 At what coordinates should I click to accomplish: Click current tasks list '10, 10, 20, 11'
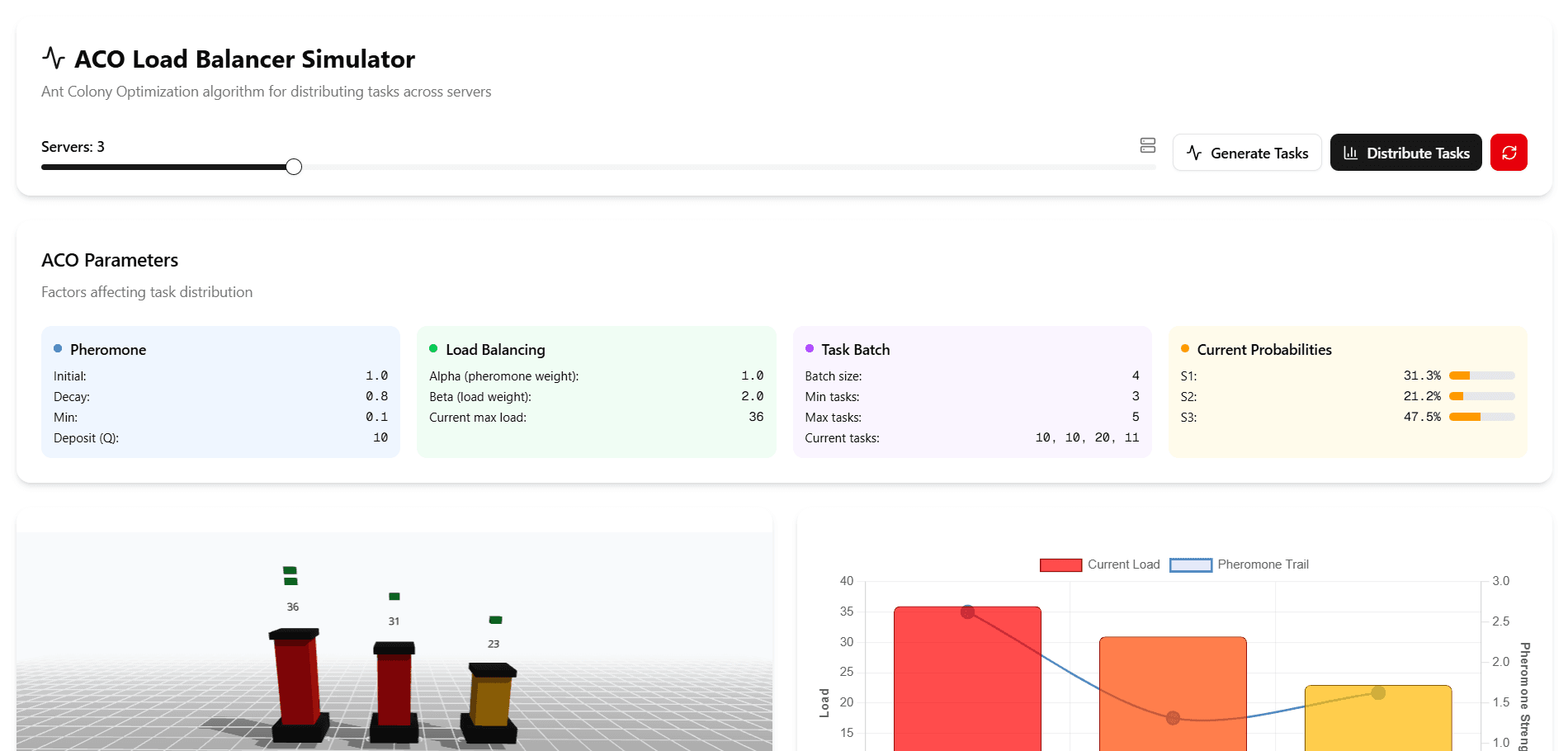pos(1087,437)
